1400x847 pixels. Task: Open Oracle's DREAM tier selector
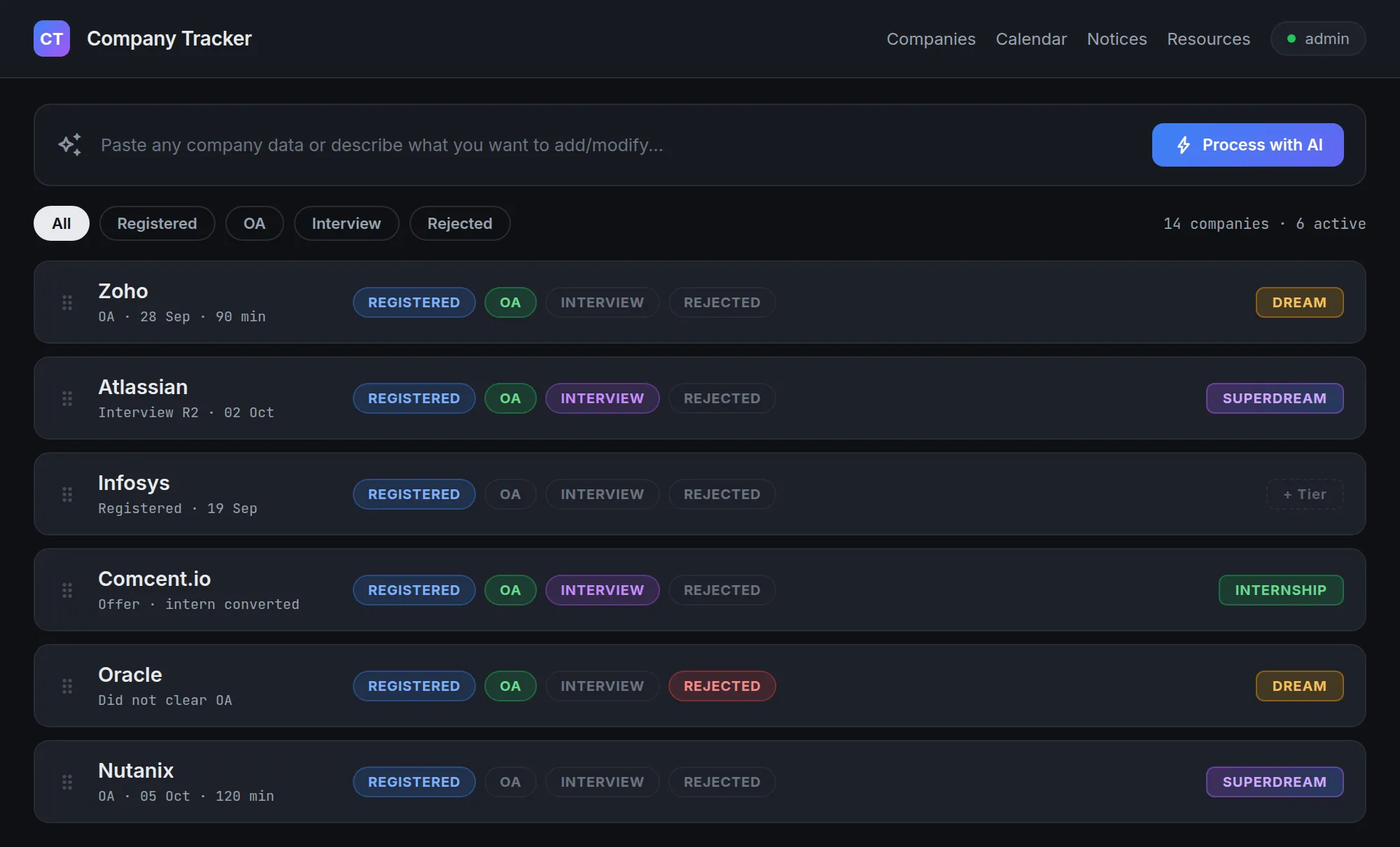(1299, 686)
